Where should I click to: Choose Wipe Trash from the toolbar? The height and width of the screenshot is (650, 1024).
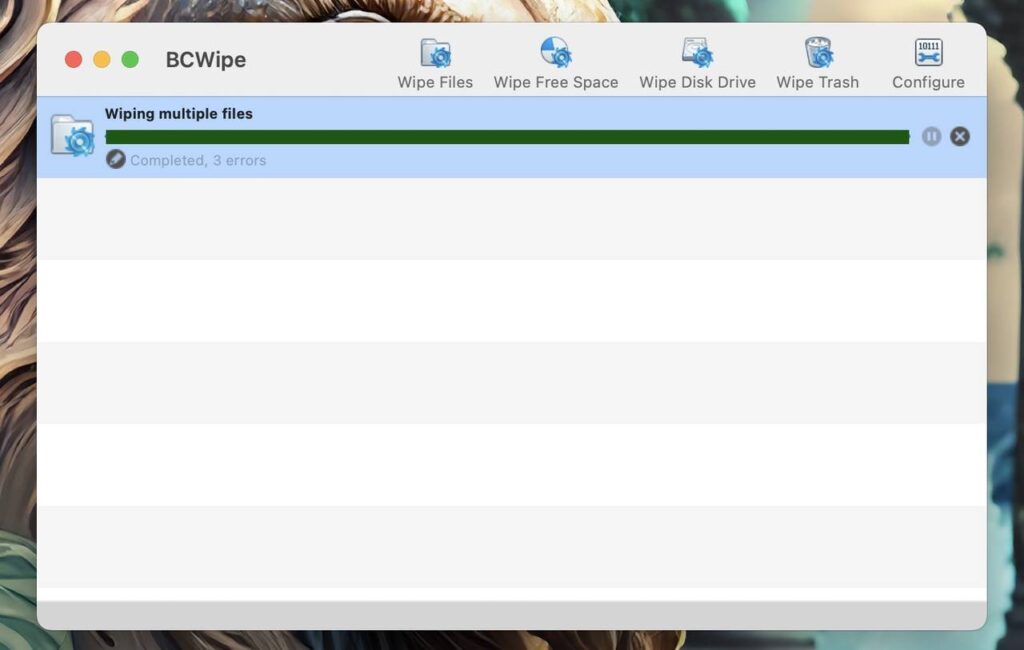[817, 64]
